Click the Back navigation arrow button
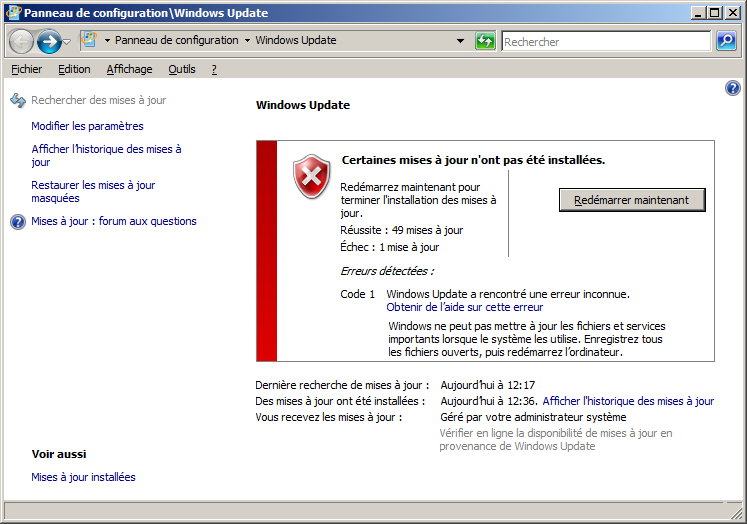Image resolution: width=747 pixels, height=524 pixels. point(22,41)
